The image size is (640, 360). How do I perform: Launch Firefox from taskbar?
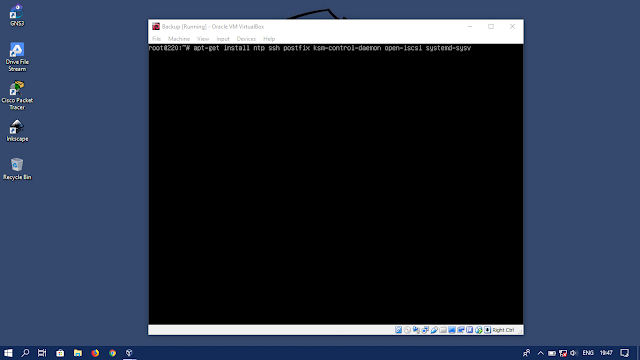pyautogui.click(x=95, y=353)
